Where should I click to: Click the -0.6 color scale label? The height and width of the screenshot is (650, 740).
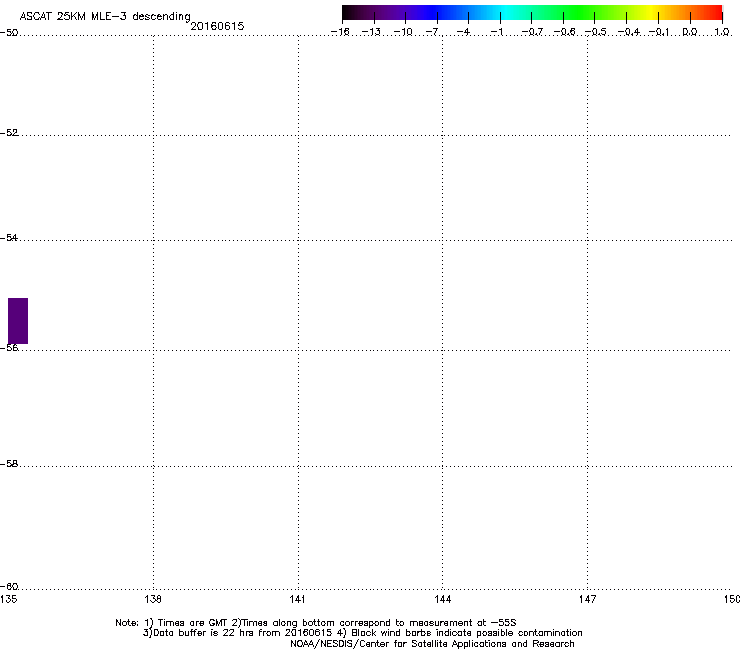564,32
